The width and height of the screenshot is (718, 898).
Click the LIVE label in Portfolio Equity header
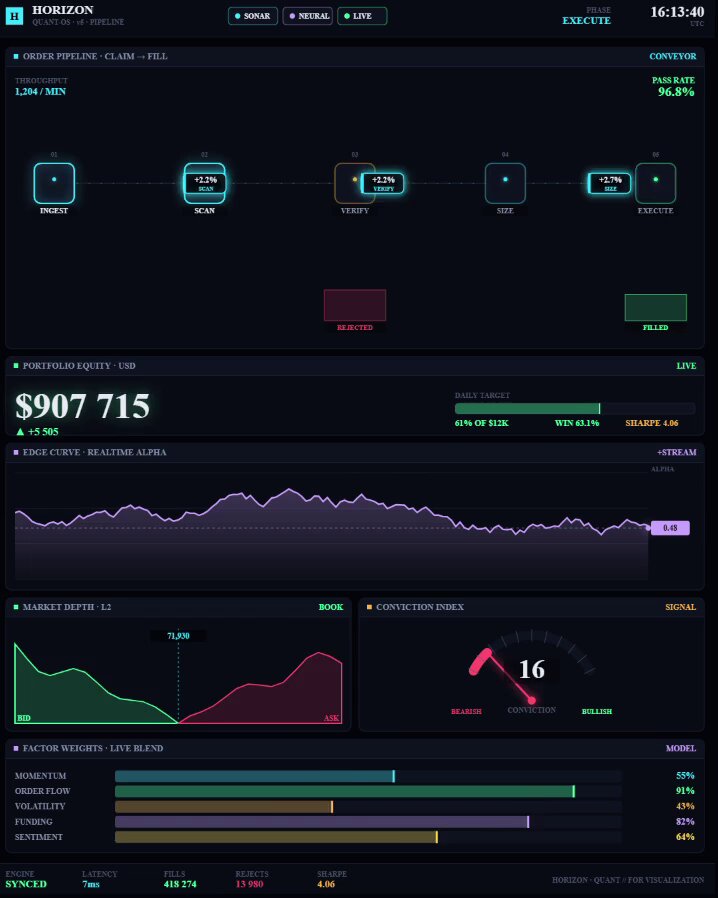coord(686,365)
